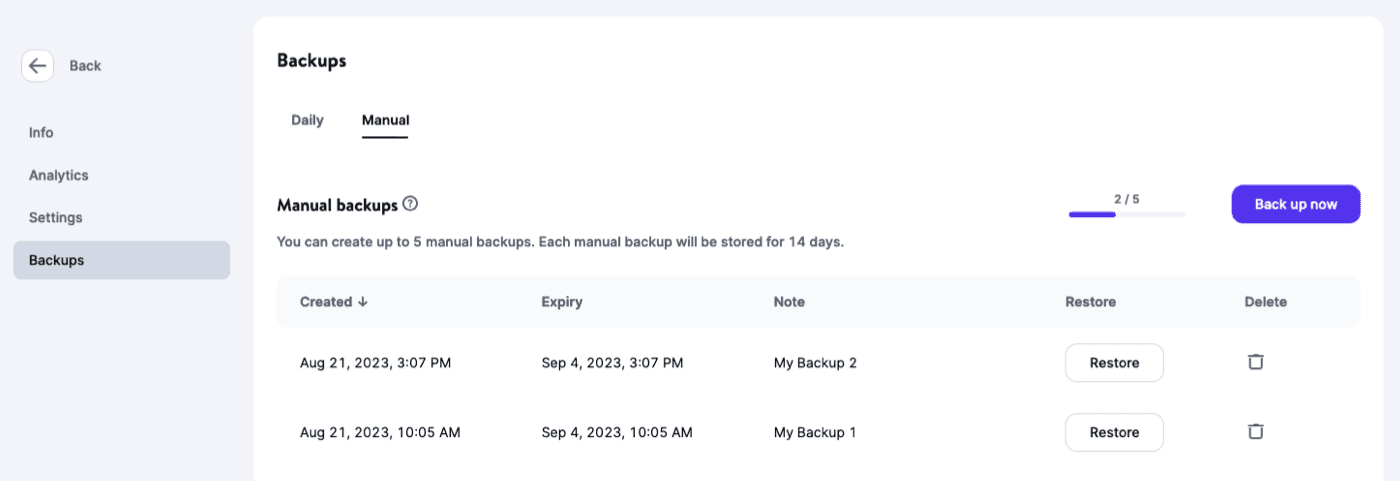Click the Note column header
The height and width of the screenshot is (481, 1400).
[789, 302]
